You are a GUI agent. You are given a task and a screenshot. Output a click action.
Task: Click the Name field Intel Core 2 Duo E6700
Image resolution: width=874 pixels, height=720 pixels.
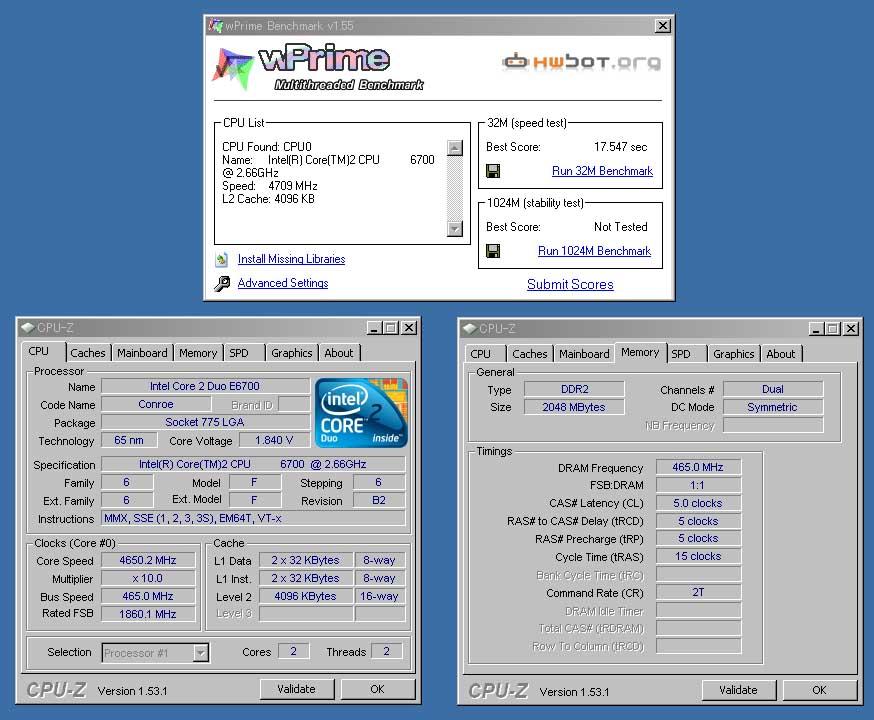205,386
